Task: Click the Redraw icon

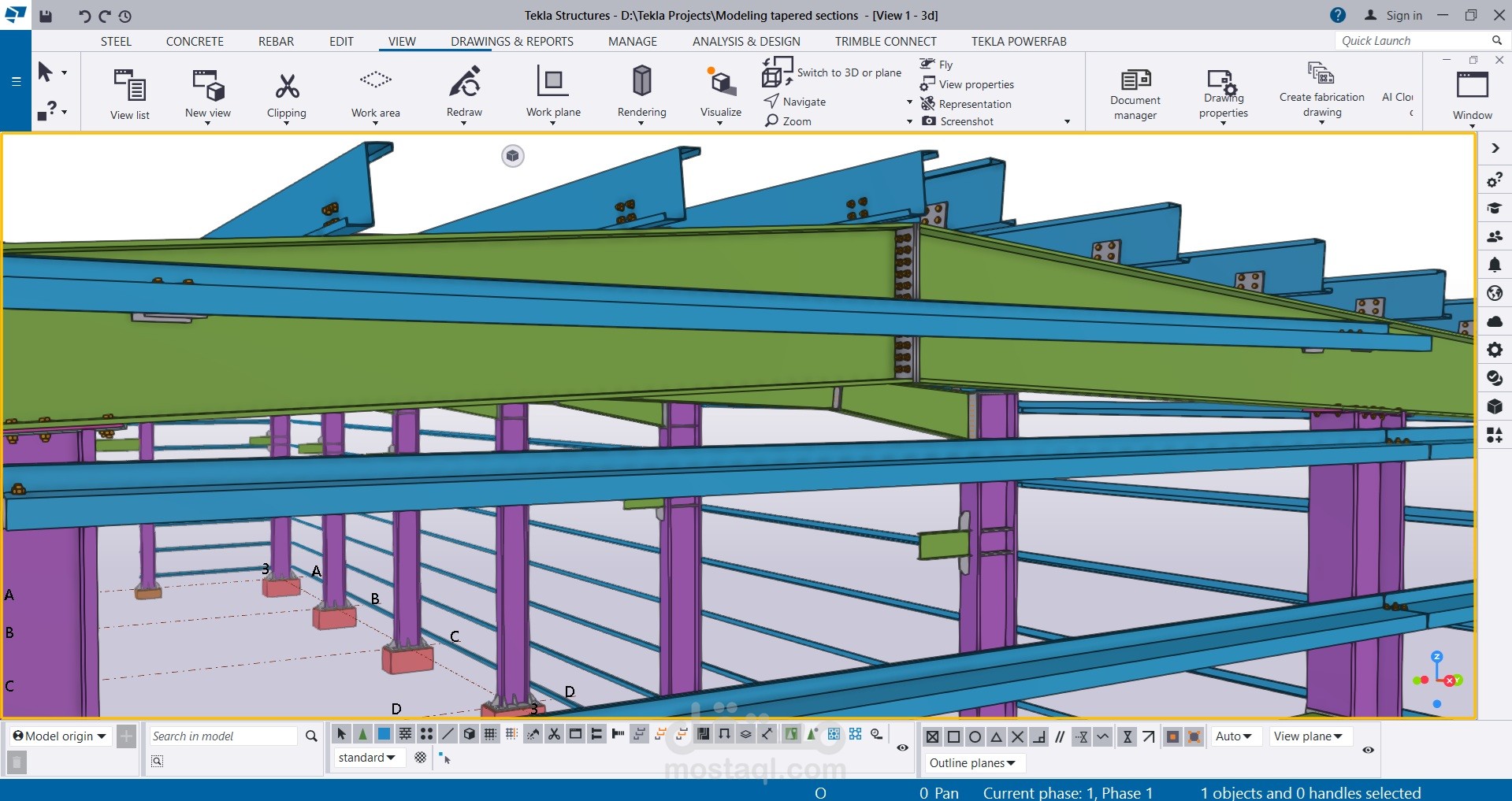Action: (x=464, y=82)
